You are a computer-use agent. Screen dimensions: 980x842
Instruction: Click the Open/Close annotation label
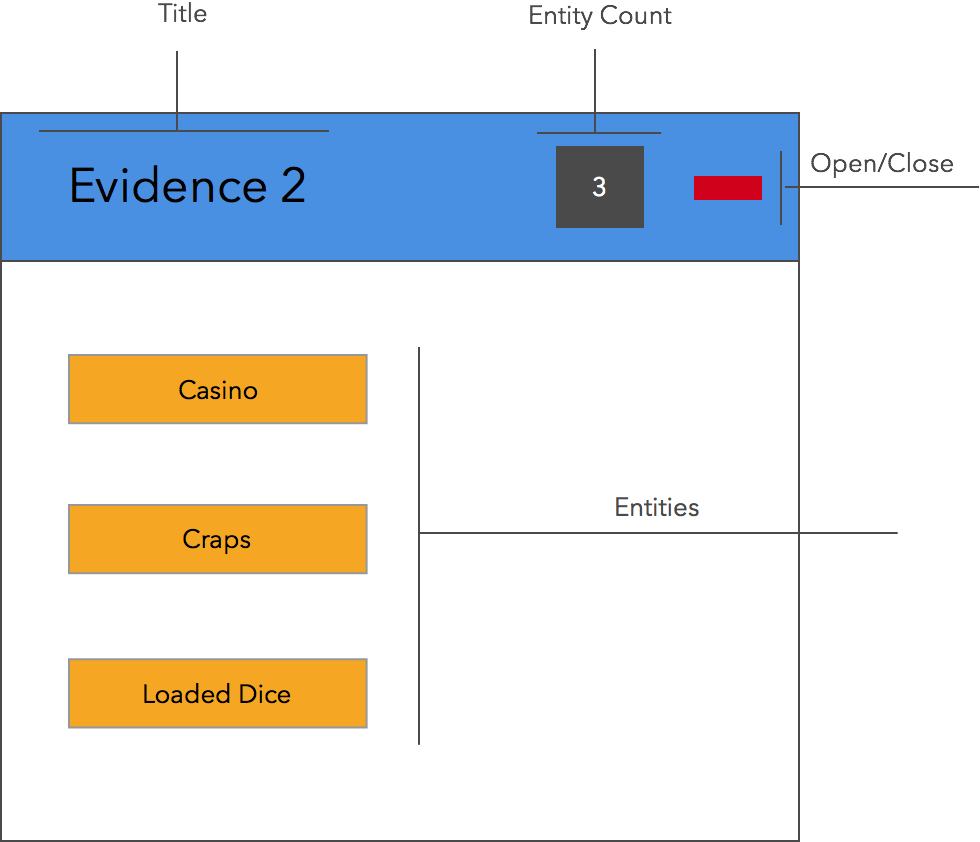point(882,164)
